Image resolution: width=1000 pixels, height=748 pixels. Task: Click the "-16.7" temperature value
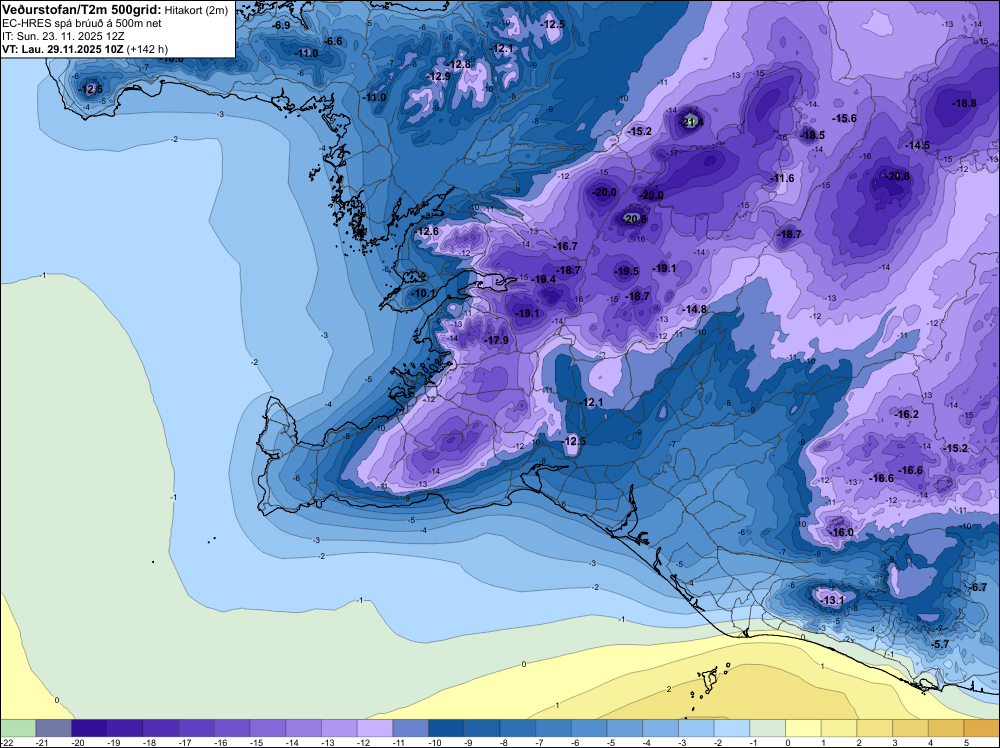(x=565, y=246)
